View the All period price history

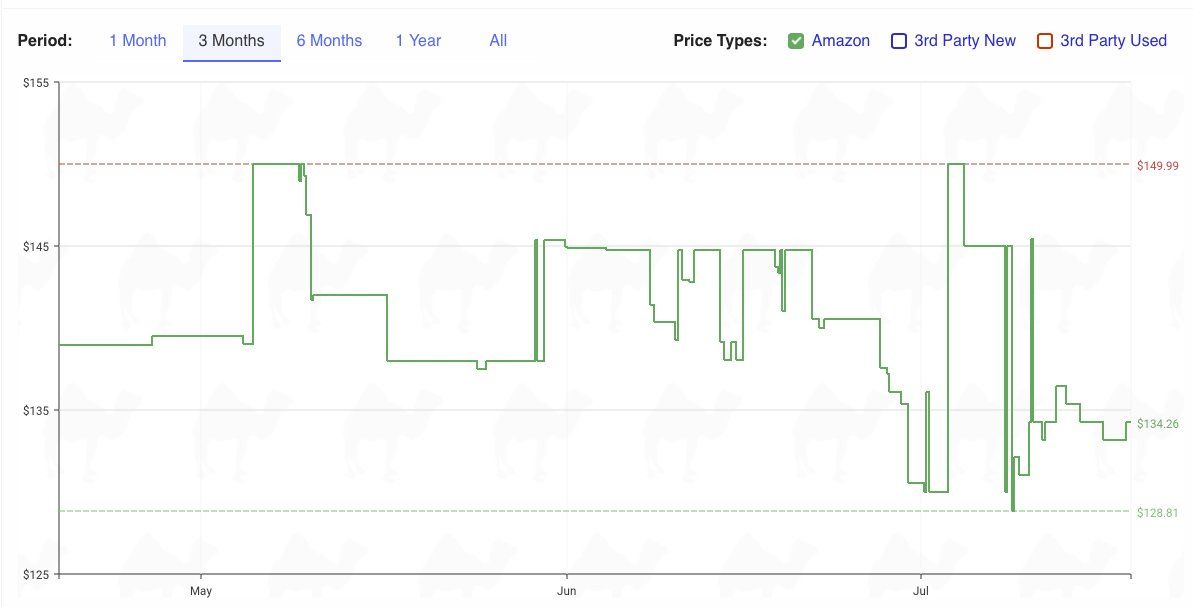tap(498, 41)
